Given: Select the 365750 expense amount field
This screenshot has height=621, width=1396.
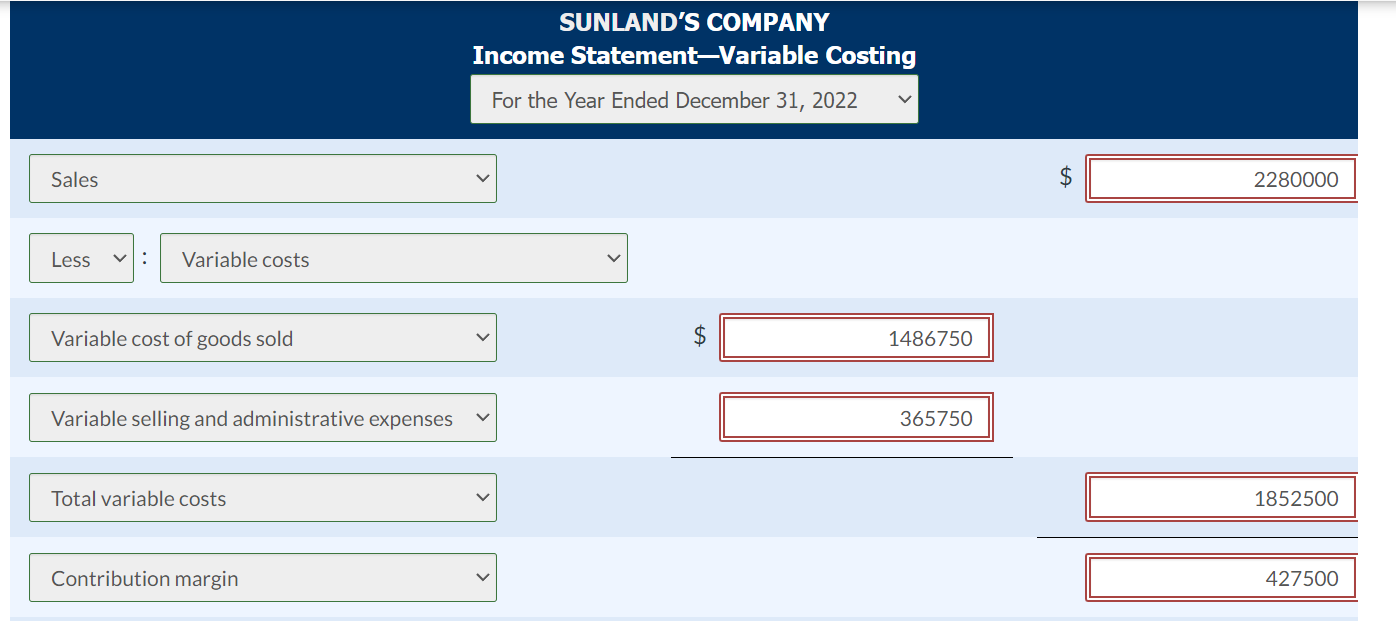Looking at the screenshot, I should click(856, 418).
